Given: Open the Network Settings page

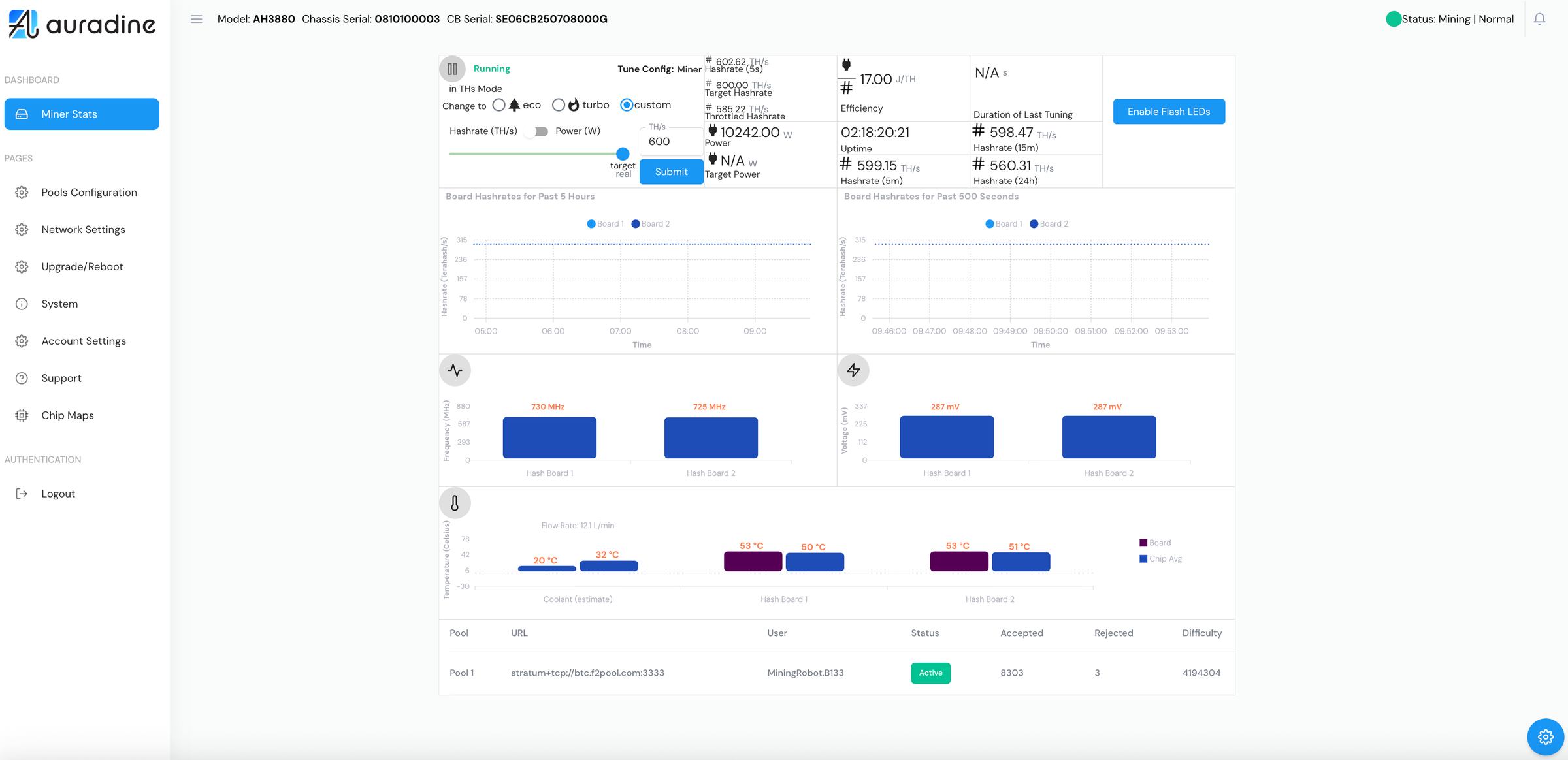Looking at the screenshot, I should (x=83, y=229).
